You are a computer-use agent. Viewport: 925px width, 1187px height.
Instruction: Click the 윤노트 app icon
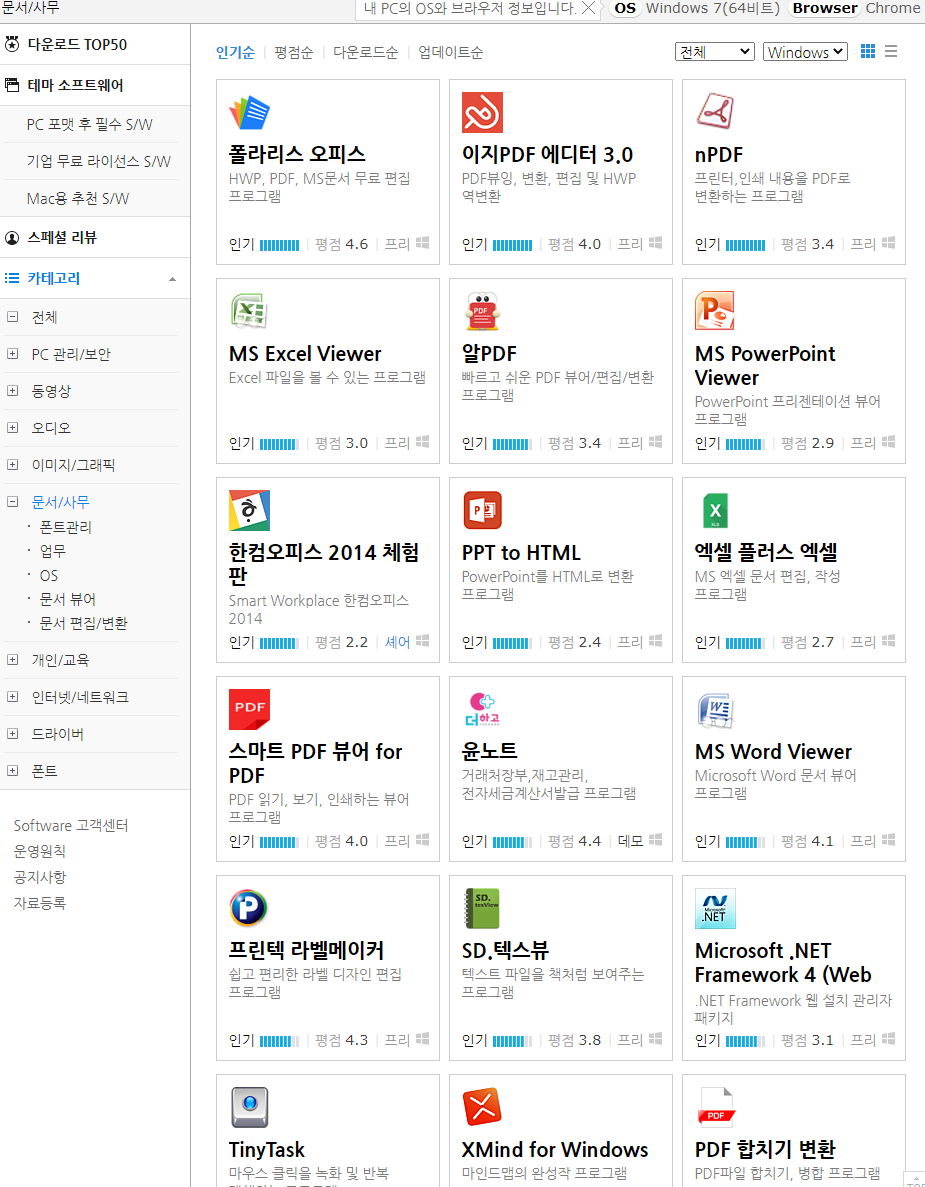tap(482, 709)
